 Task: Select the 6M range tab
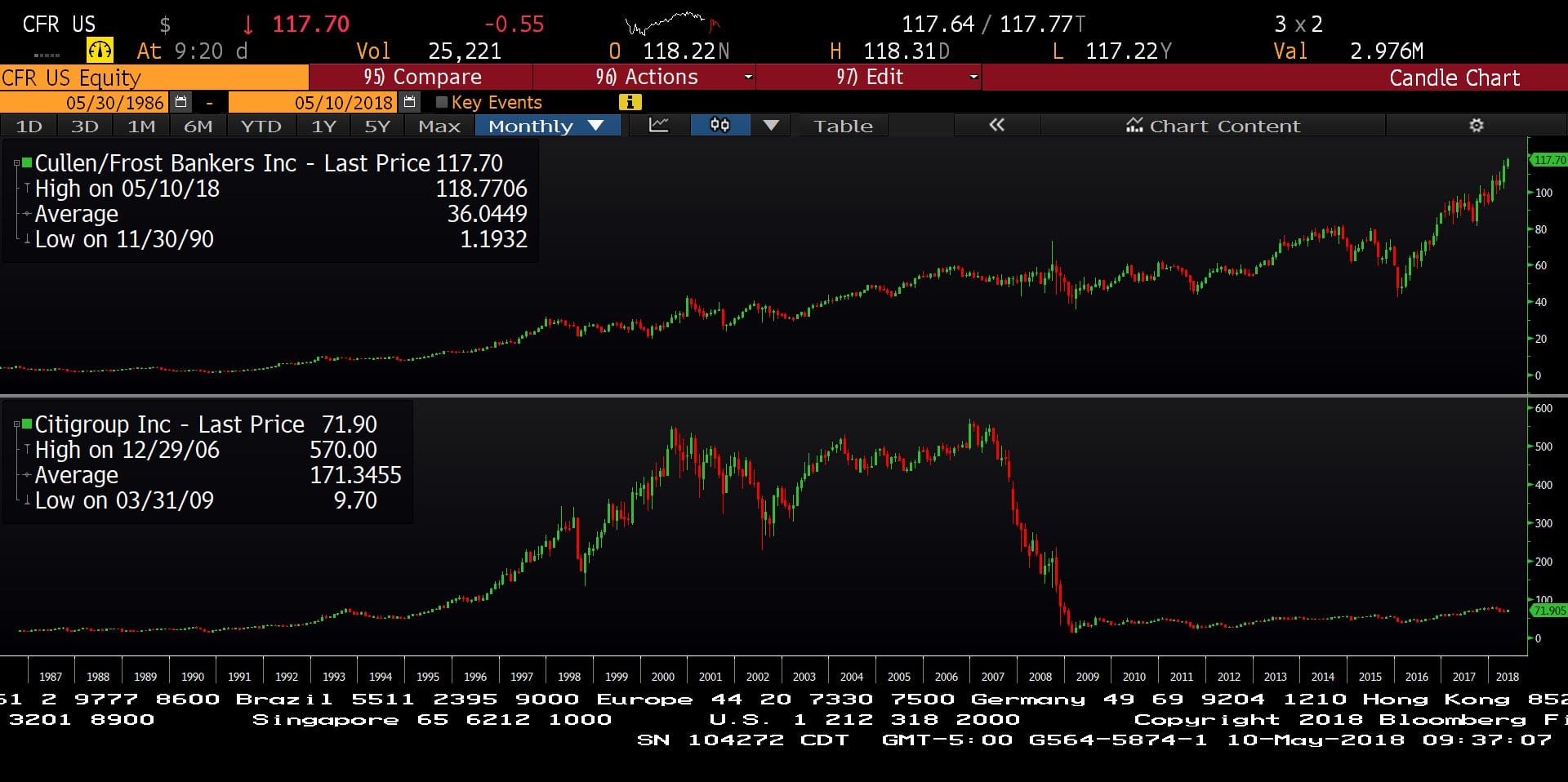tap(198, 126)
